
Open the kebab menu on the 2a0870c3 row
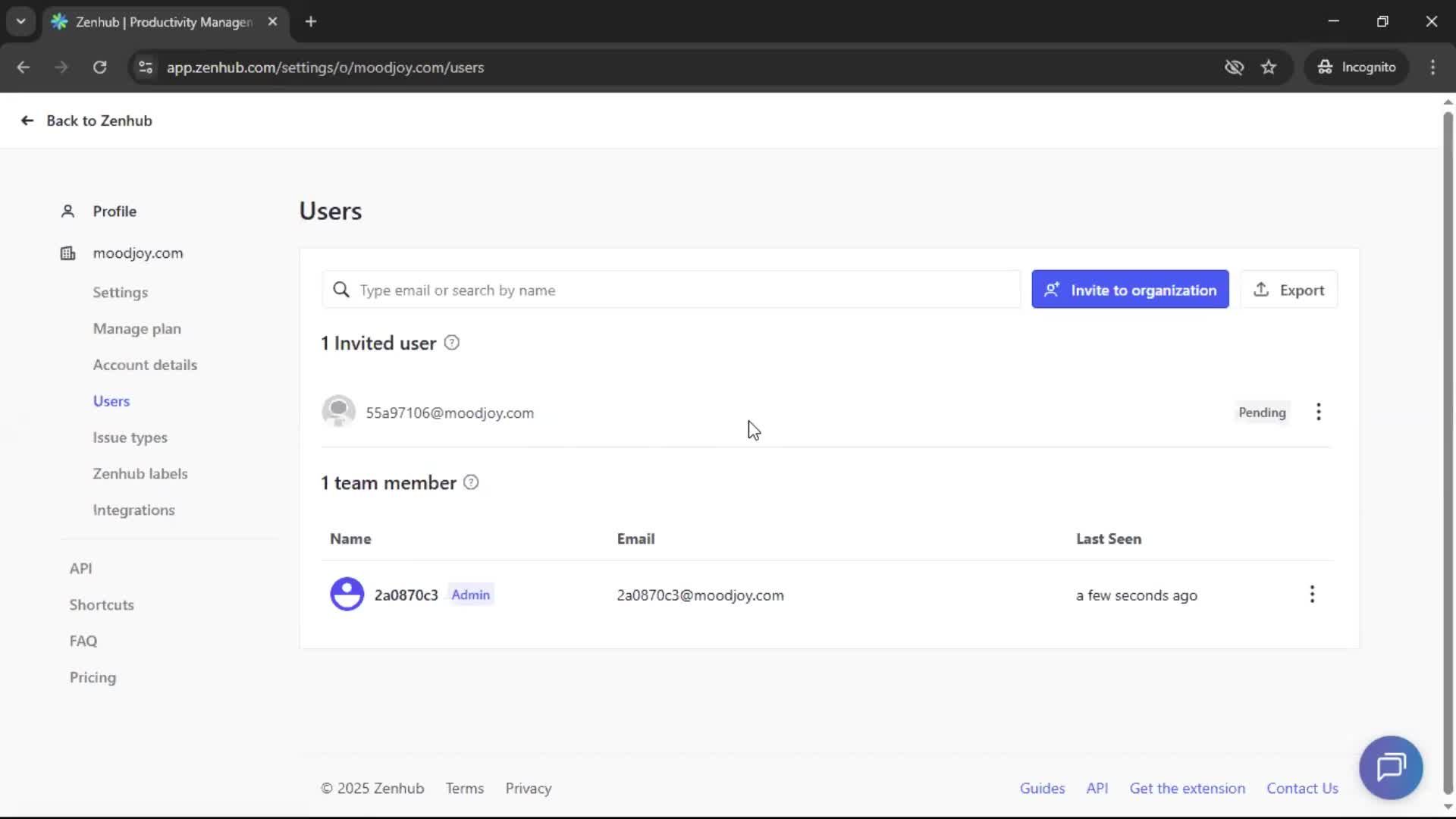click(1312, 595)
